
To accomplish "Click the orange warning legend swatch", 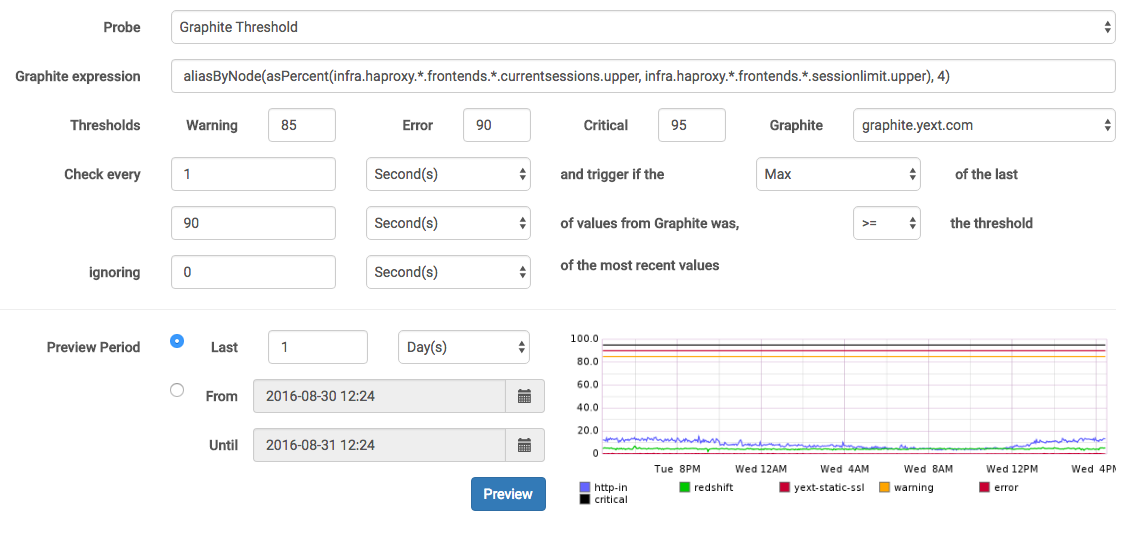I will (885, 488).
